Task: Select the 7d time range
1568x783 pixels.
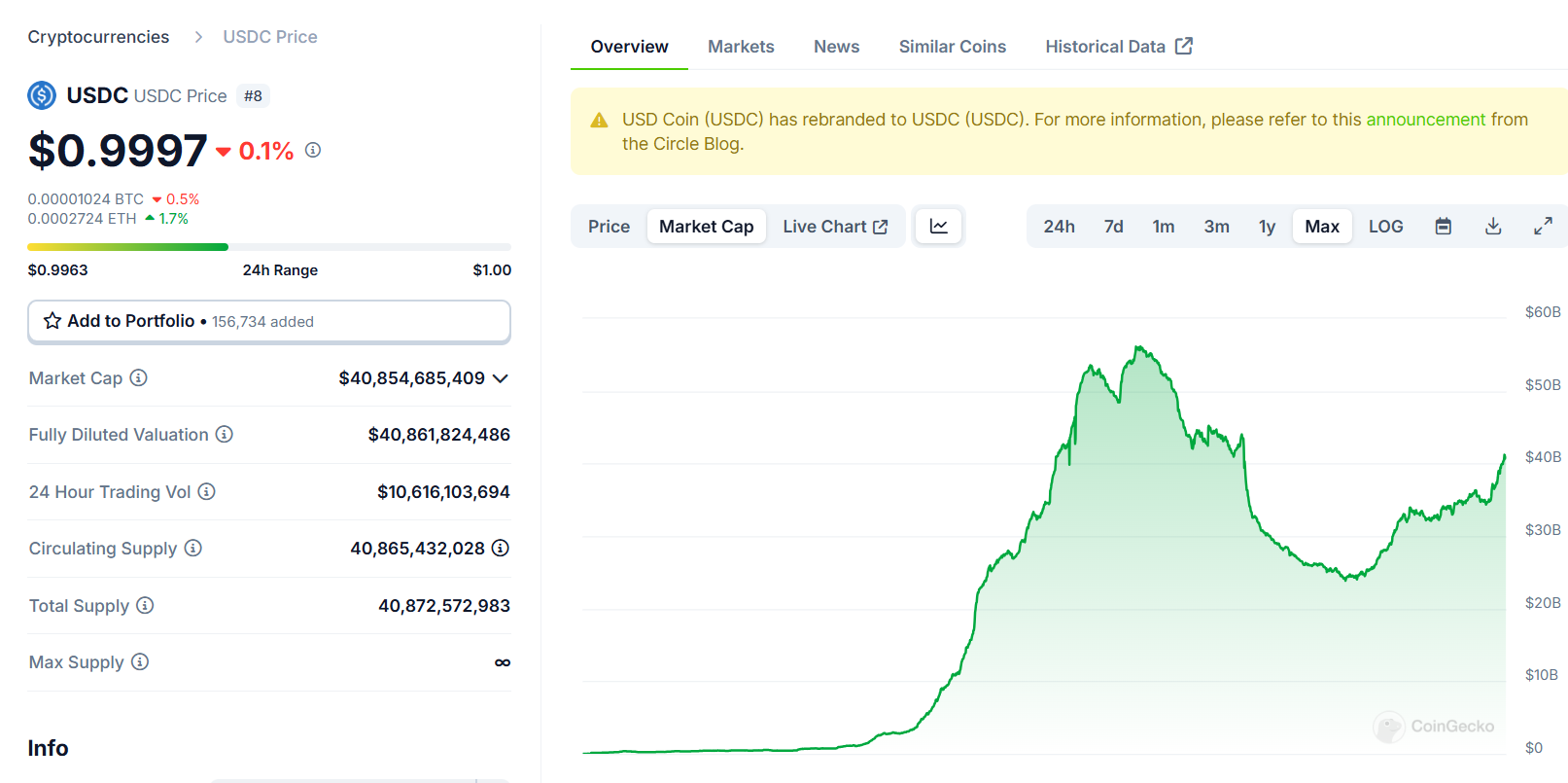Action: (1114, 227)
